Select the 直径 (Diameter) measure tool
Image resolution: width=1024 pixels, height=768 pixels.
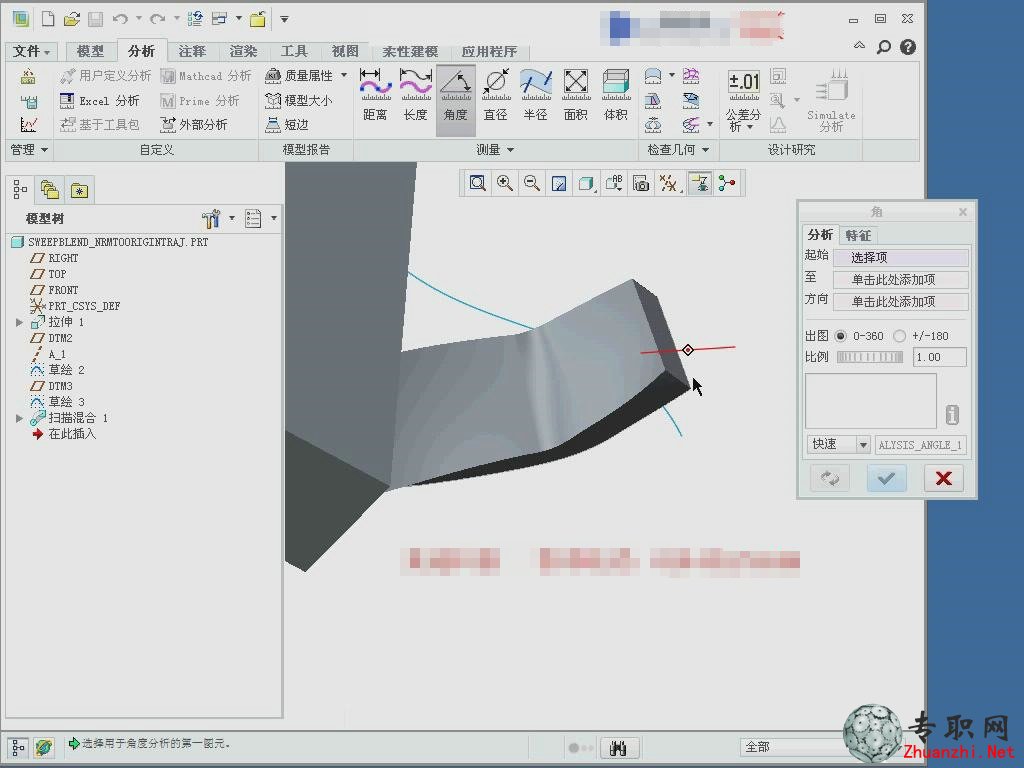[496, 95]
